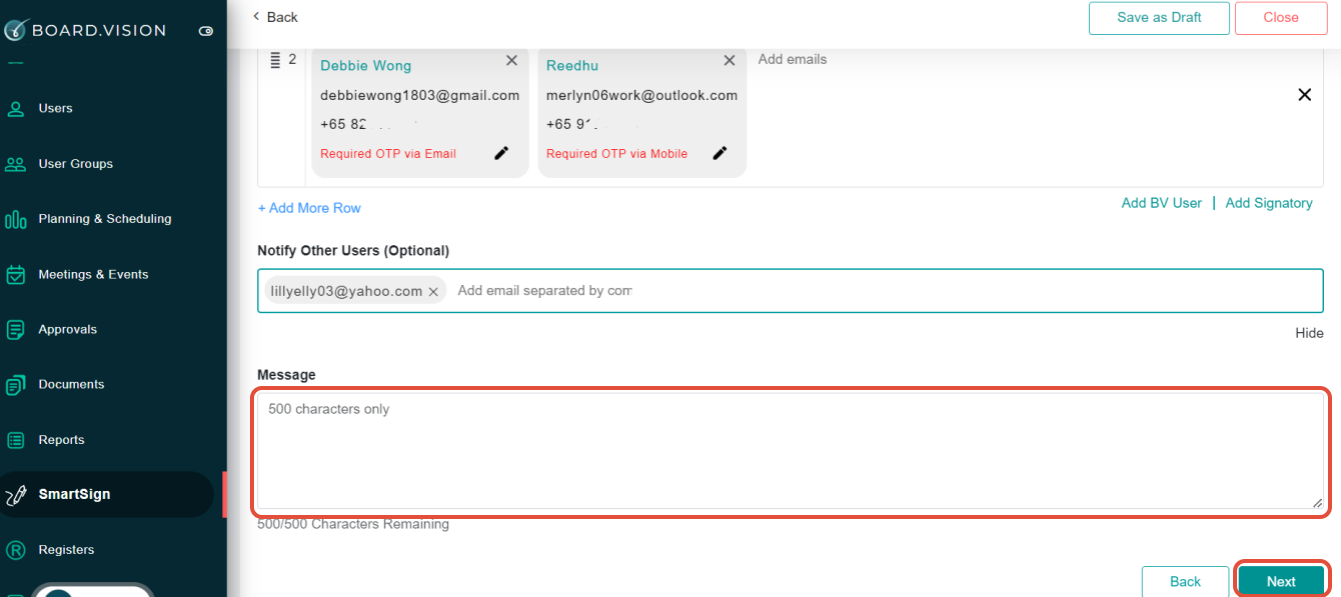Click the Add emails field in row 2

[792, 59]
